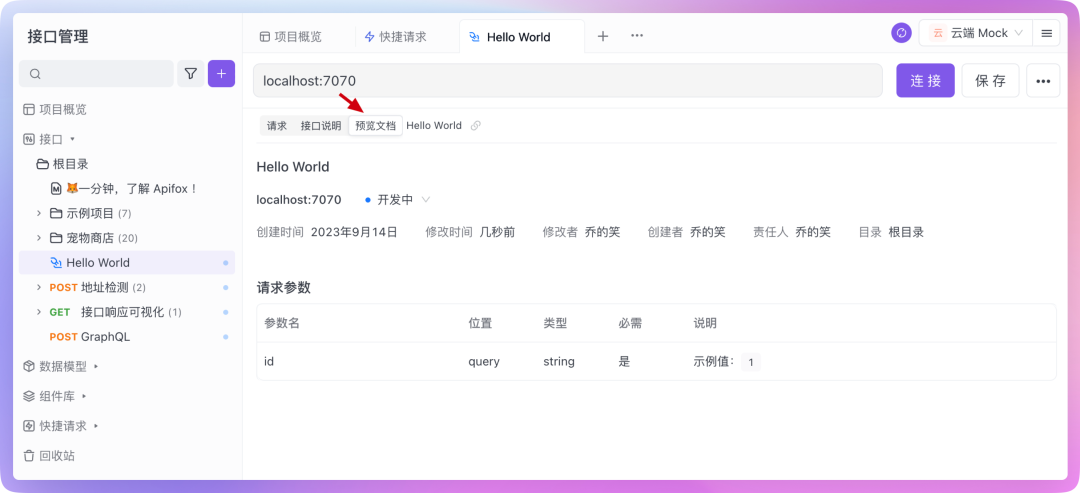Open 一分钟，了解 Apifox！ document
Screen dimensions: 1080x493
coord(132,189)
